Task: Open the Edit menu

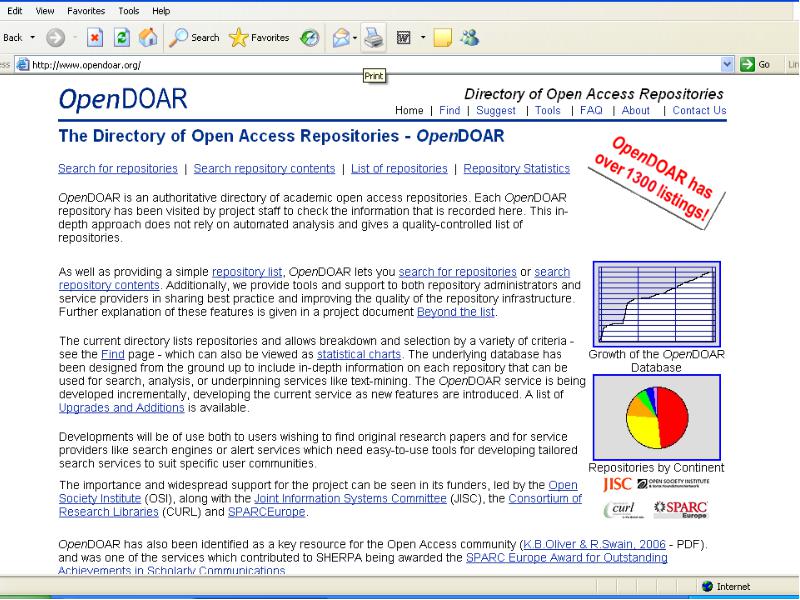Action: click(15, 11)
